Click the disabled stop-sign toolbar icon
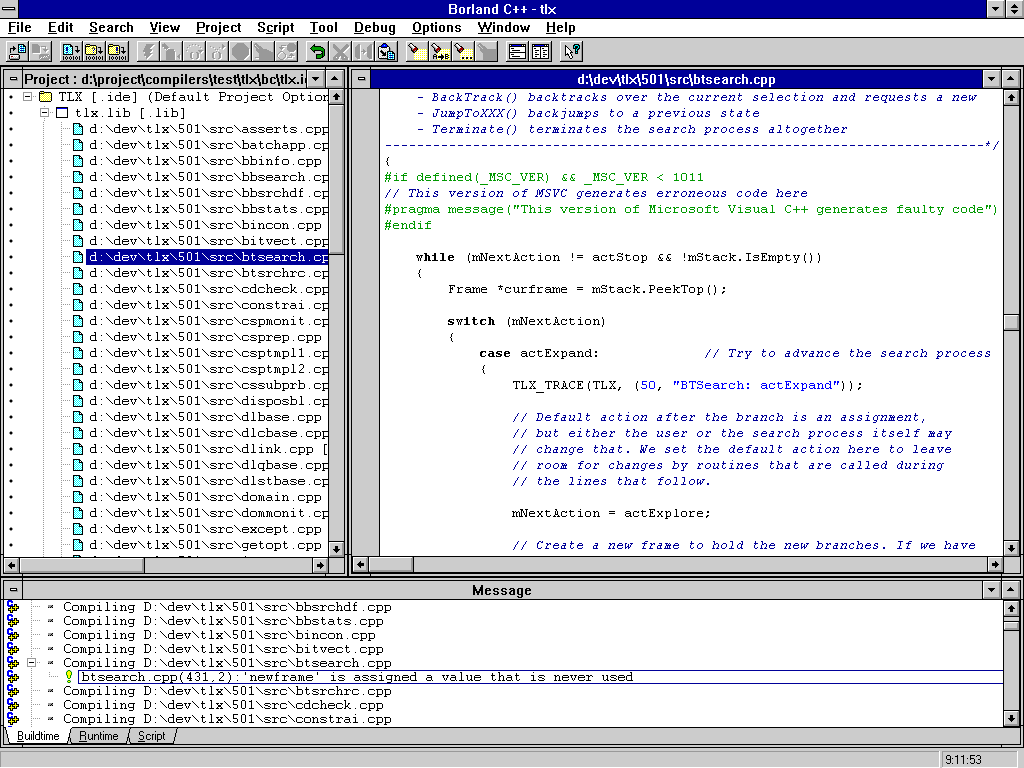Image resolution: width=1024 pixels, height=768 pixels. coord(240,52)
